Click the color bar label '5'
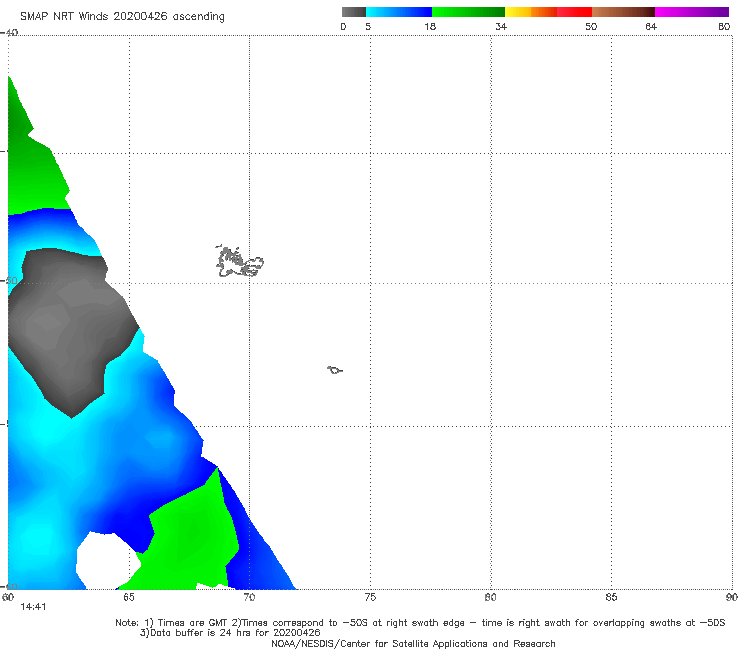740x650 pixels. [368, 26]
